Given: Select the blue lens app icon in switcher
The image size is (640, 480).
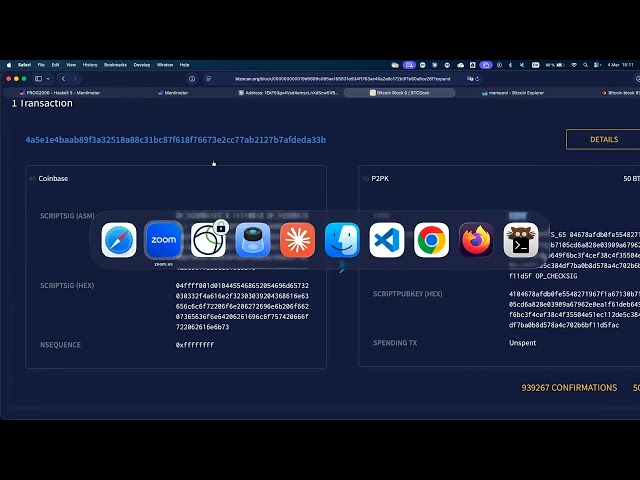Looking at the screenshot, I should [253, 240].
